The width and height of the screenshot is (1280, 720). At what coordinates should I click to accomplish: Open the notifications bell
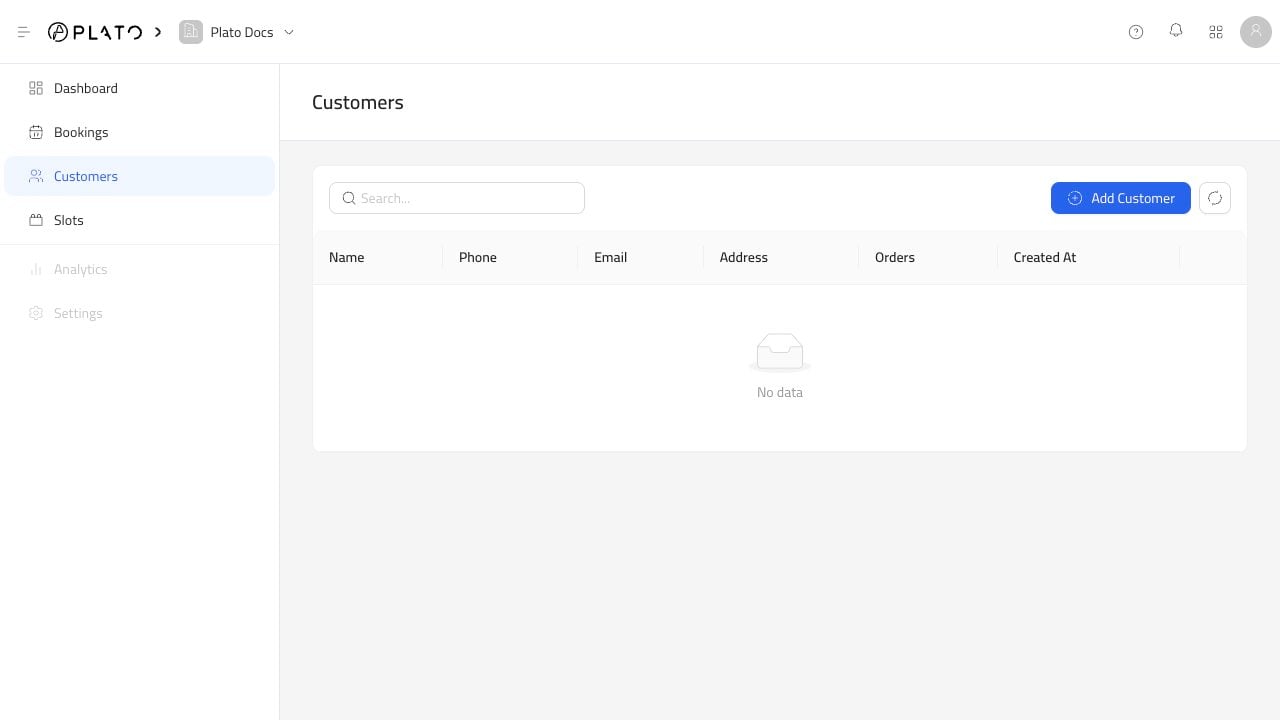1176,32
